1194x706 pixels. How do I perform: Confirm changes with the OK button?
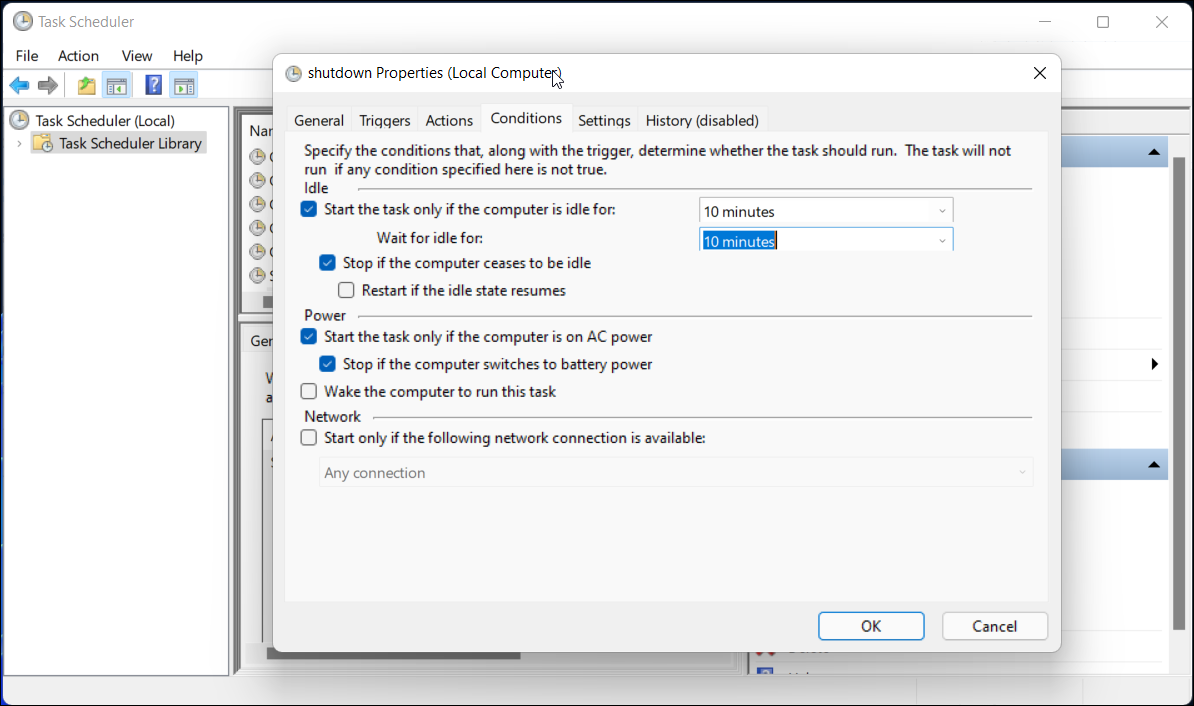(870, 626)
